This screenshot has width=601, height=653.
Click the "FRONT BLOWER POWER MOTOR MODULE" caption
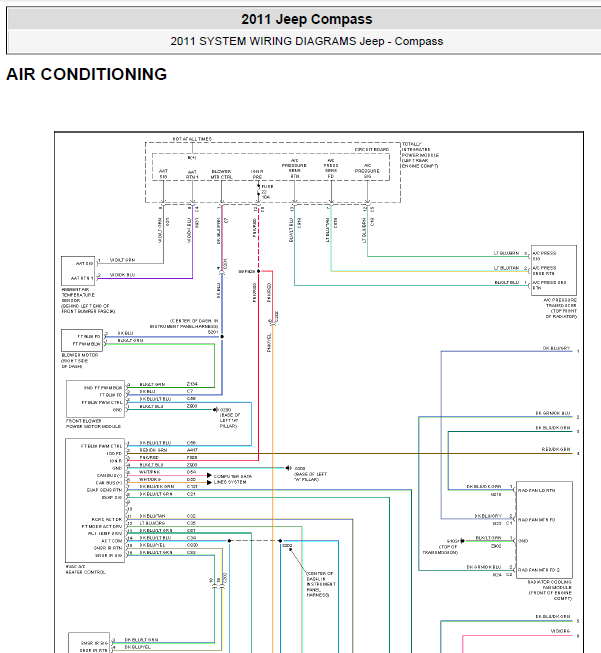[93, 424]
